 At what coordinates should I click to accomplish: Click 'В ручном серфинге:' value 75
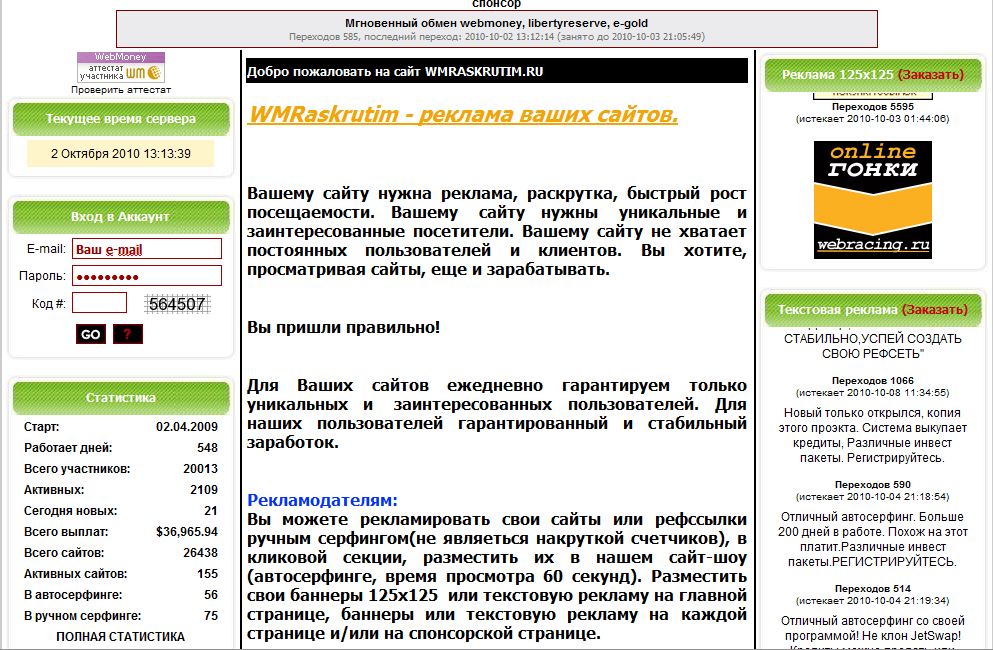[x=211, y=615]
